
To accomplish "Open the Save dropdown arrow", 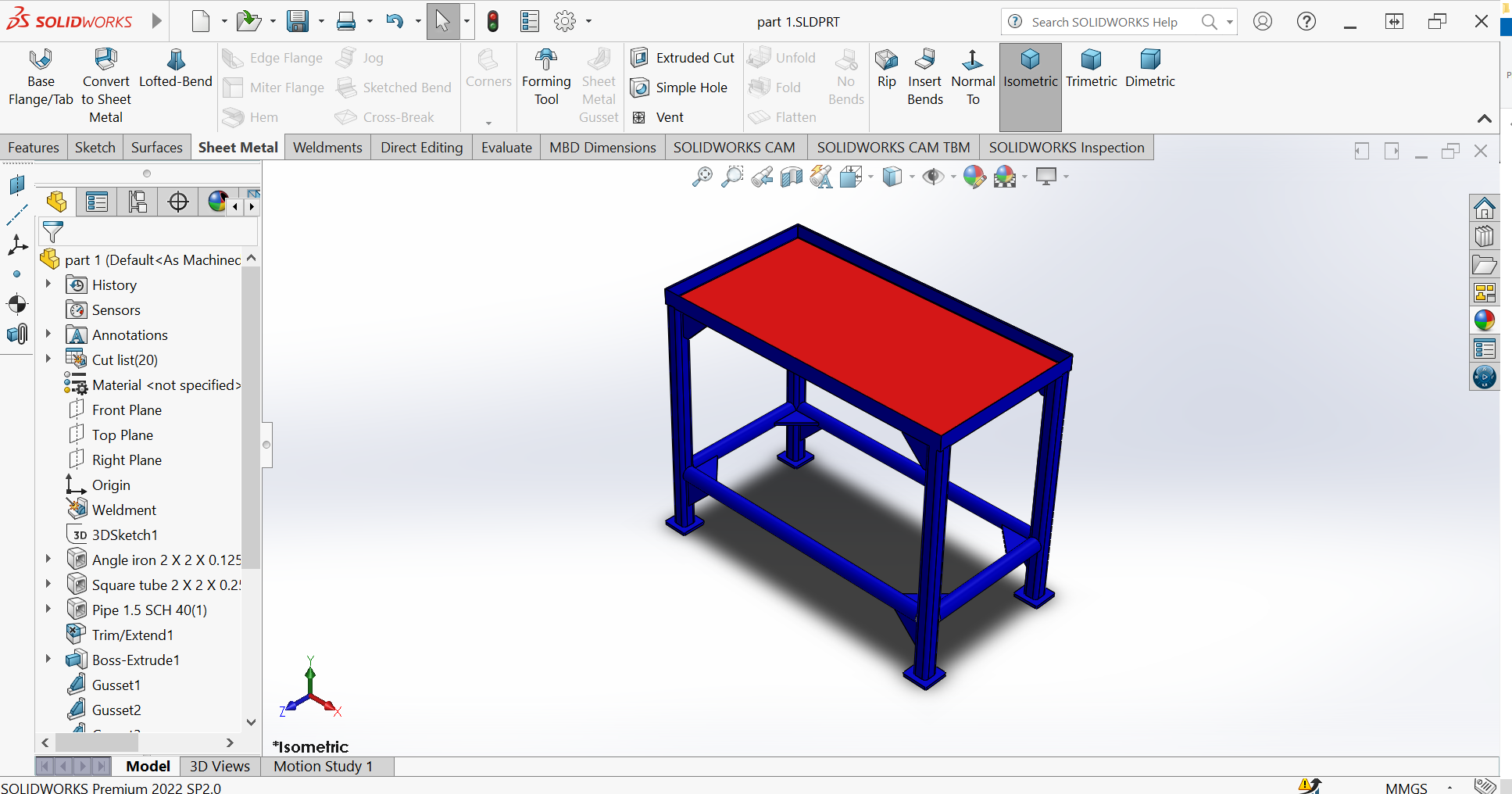I will pos(321,21).
